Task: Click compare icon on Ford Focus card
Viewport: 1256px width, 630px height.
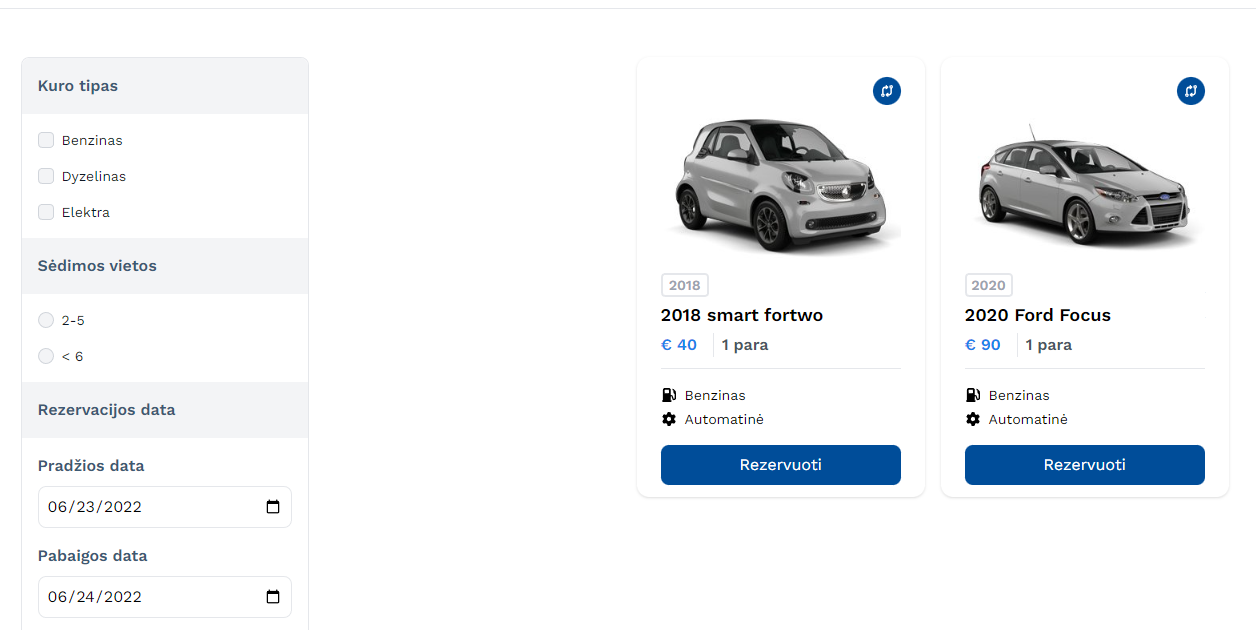Action: [1190, 91]
